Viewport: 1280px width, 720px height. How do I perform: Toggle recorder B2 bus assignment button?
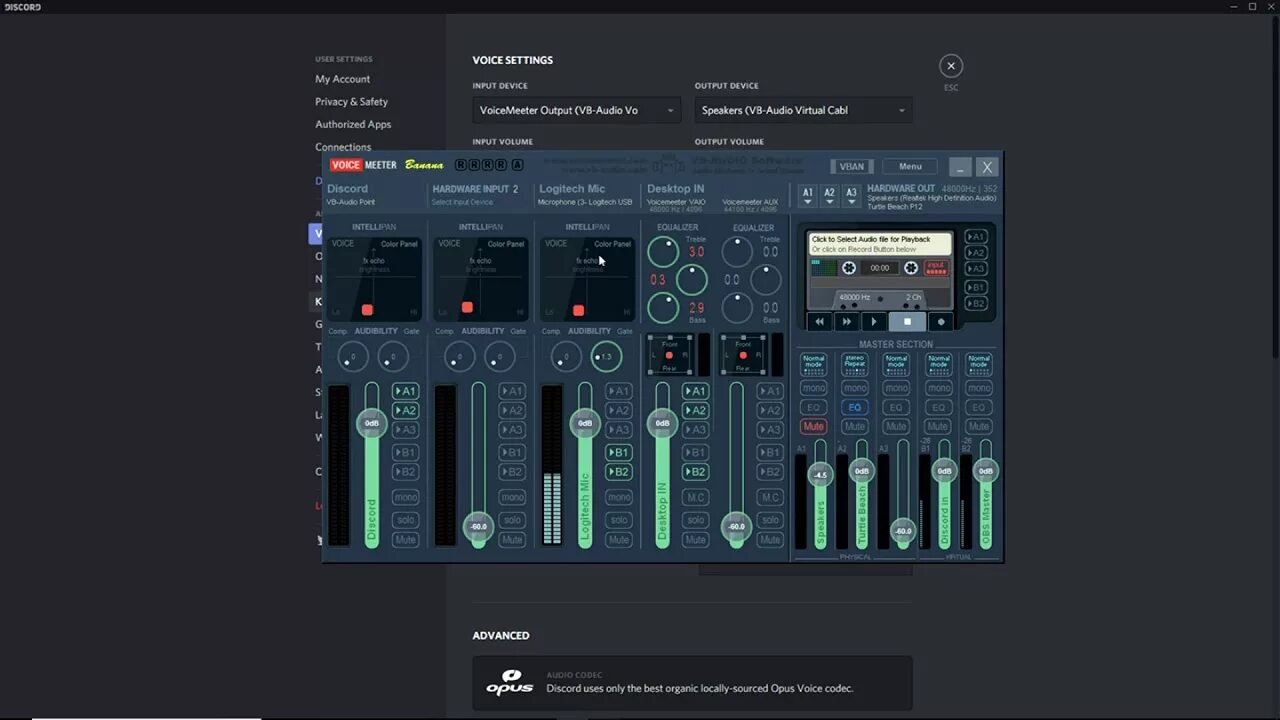976,303
